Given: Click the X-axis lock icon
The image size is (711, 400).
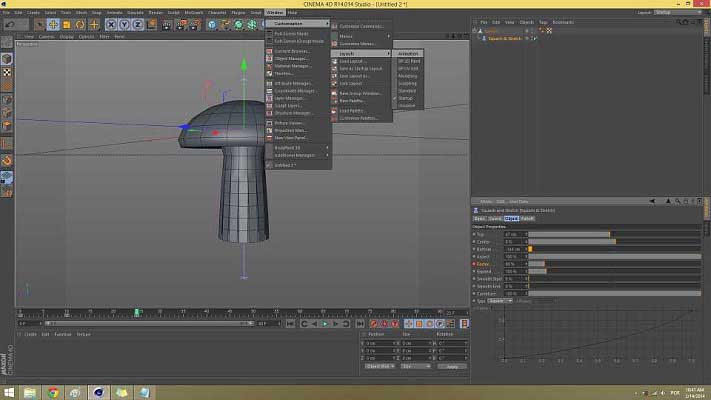Looking at the screenshot, I should 109,24.
